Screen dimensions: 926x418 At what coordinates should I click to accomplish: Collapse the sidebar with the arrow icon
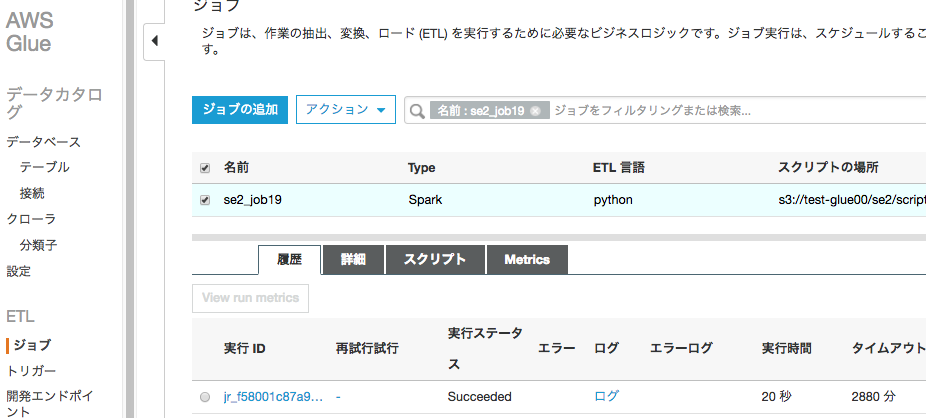[x=155, y=41]
